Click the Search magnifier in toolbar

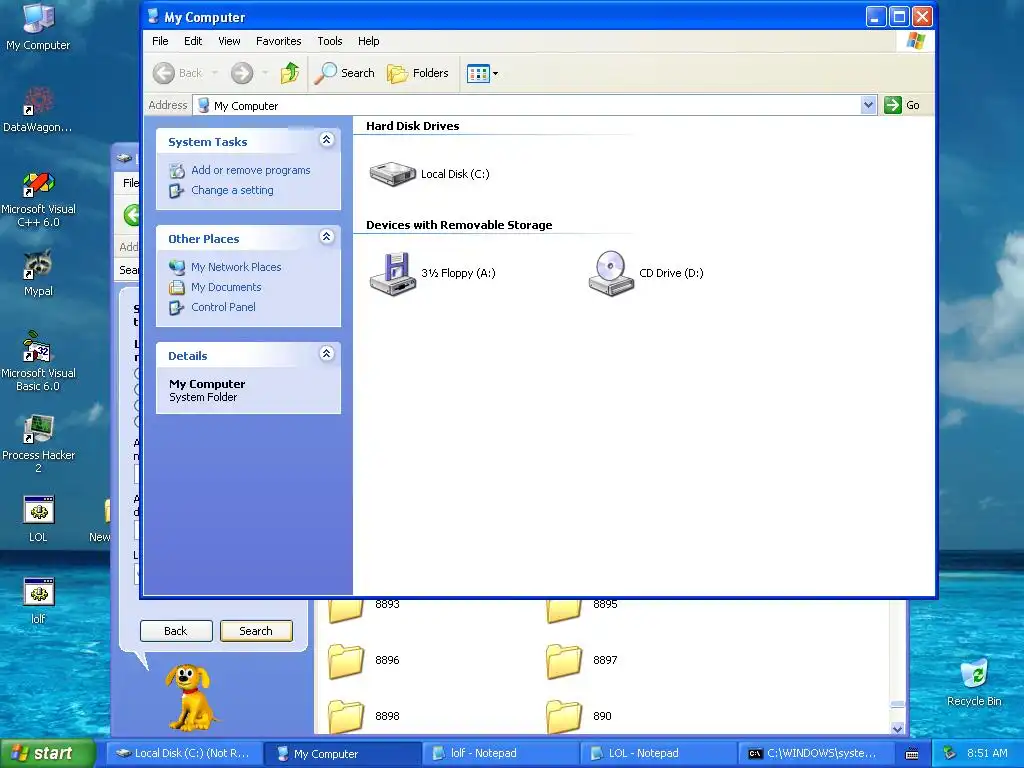tap(344, 73)
